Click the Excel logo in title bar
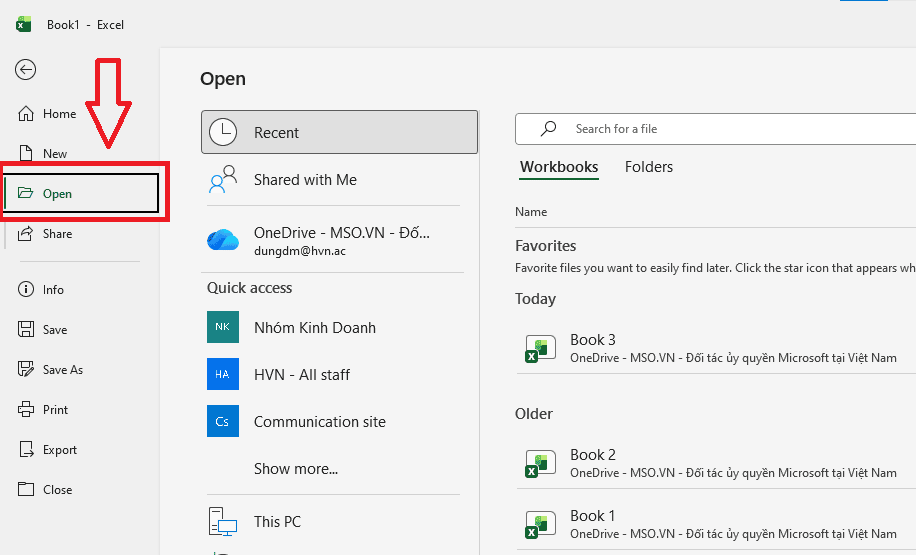This screenshot has width=916, height=555. (x=23, y=25)
